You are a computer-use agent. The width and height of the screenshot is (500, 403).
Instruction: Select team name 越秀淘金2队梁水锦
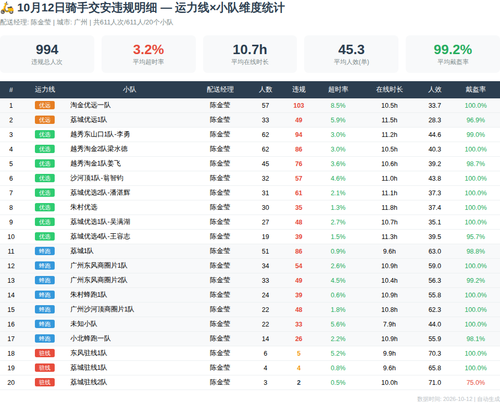click(x=99, y=149)
